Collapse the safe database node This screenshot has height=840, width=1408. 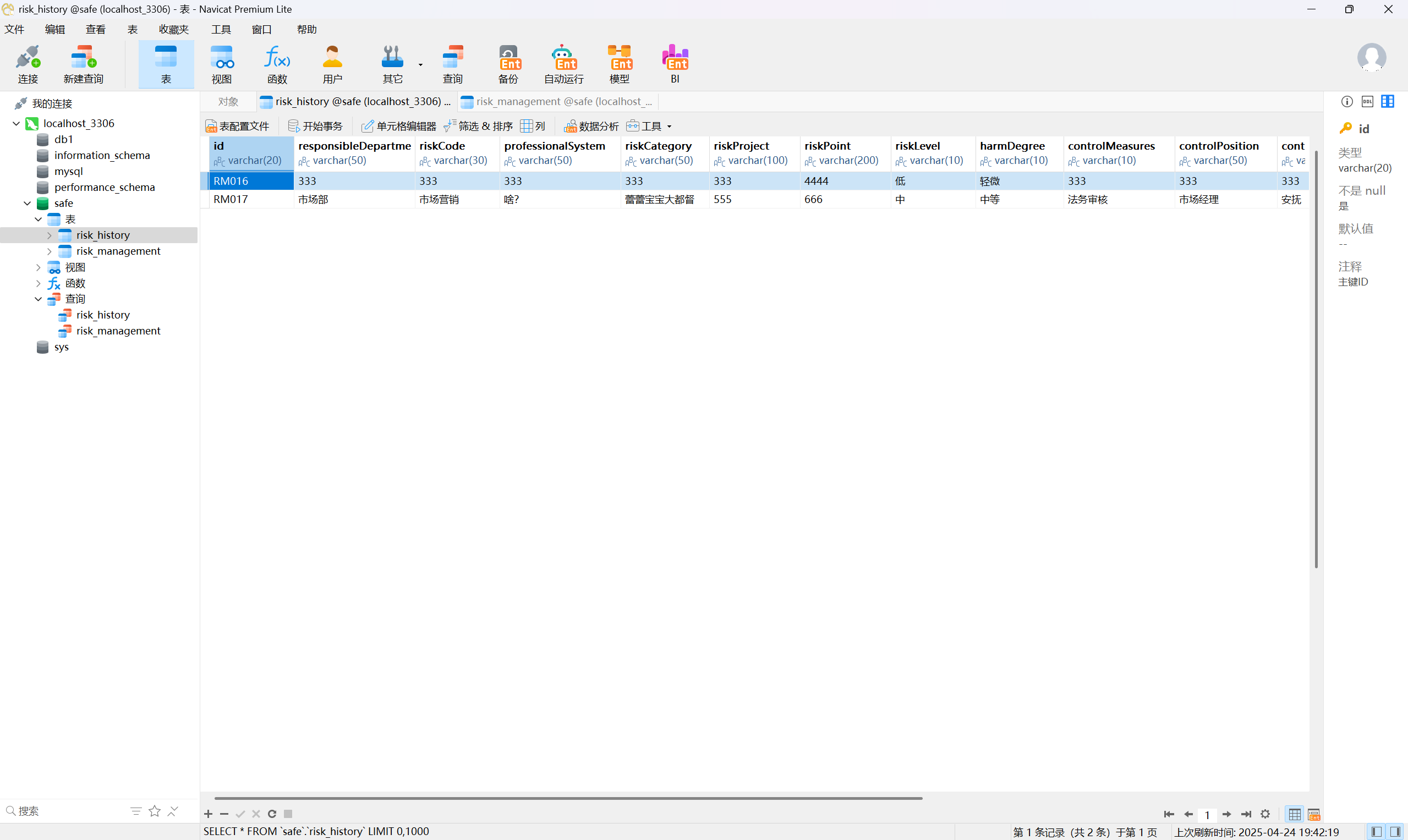pos(27,203)
